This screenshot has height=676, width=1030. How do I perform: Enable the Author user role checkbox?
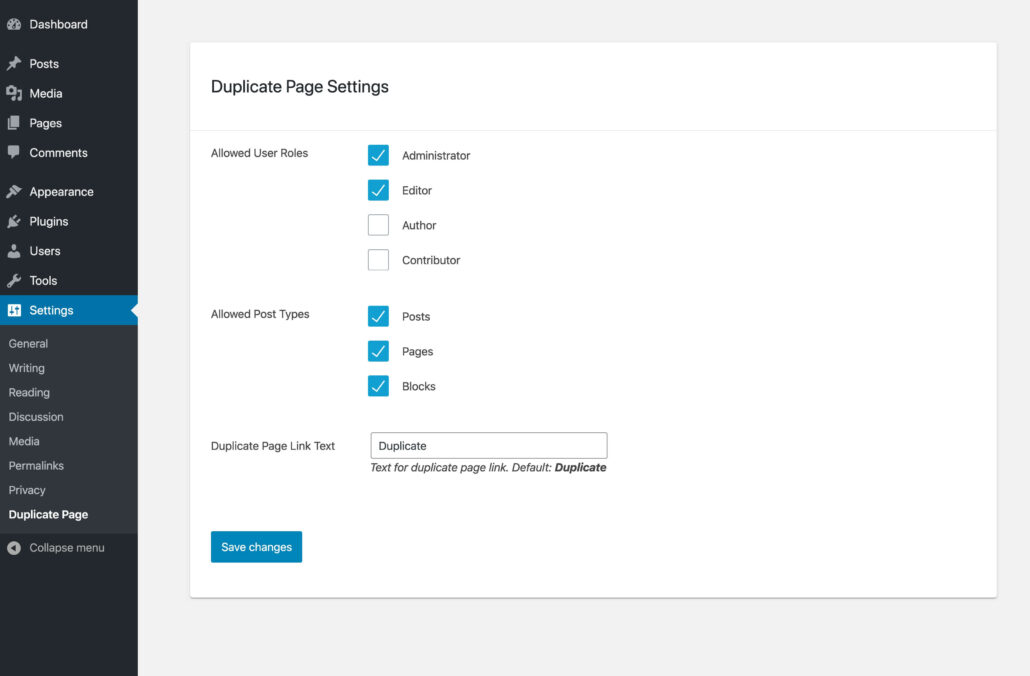[x=378, y=224]
